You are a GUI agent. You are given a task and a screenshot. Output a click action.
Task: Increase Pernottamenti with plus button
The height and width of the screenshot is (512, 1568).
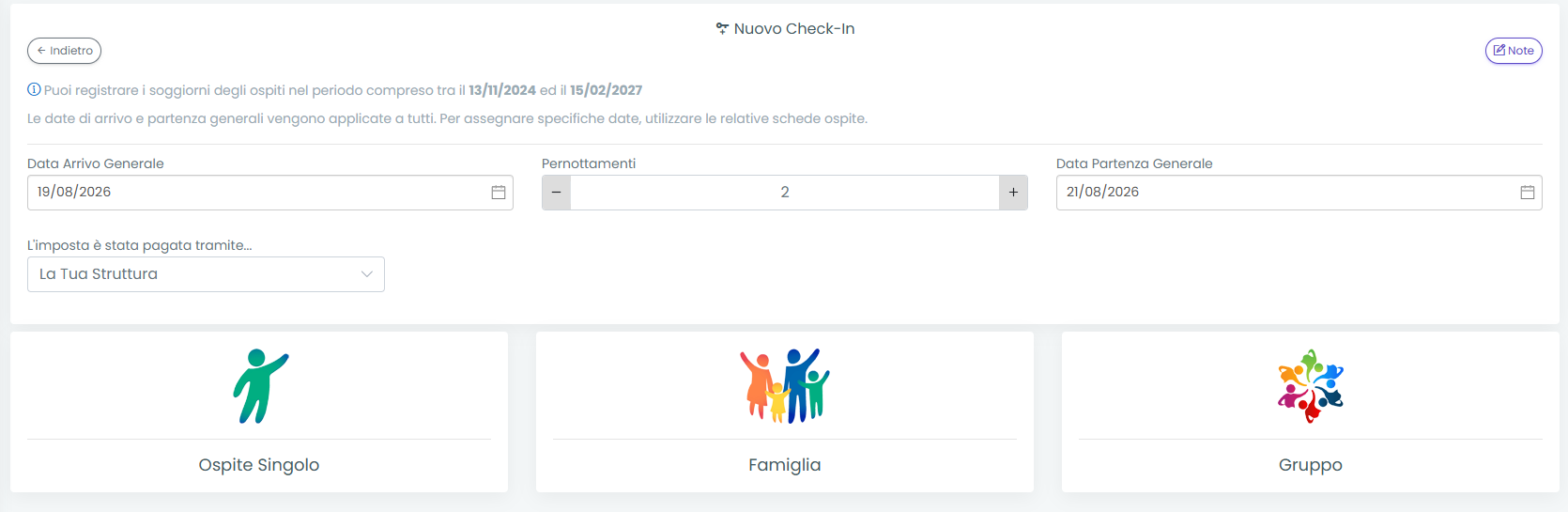pyautogui.click(x=1013, y=193)
